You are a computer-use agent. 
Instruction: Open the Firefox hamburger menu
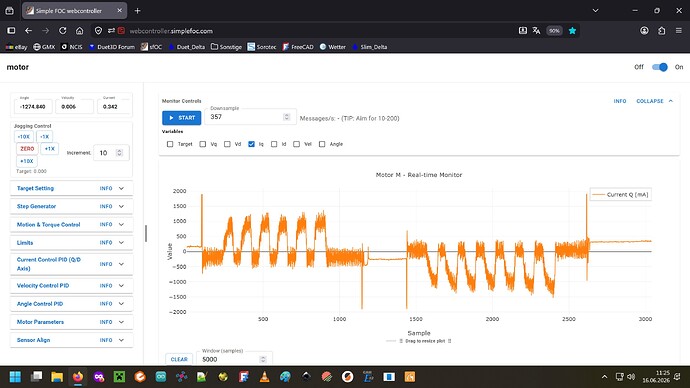(679, 31)
